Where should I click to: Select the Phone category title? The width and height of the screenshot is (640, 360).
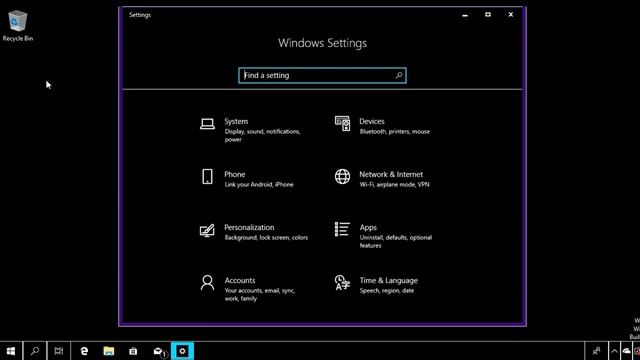pos(235,174)
